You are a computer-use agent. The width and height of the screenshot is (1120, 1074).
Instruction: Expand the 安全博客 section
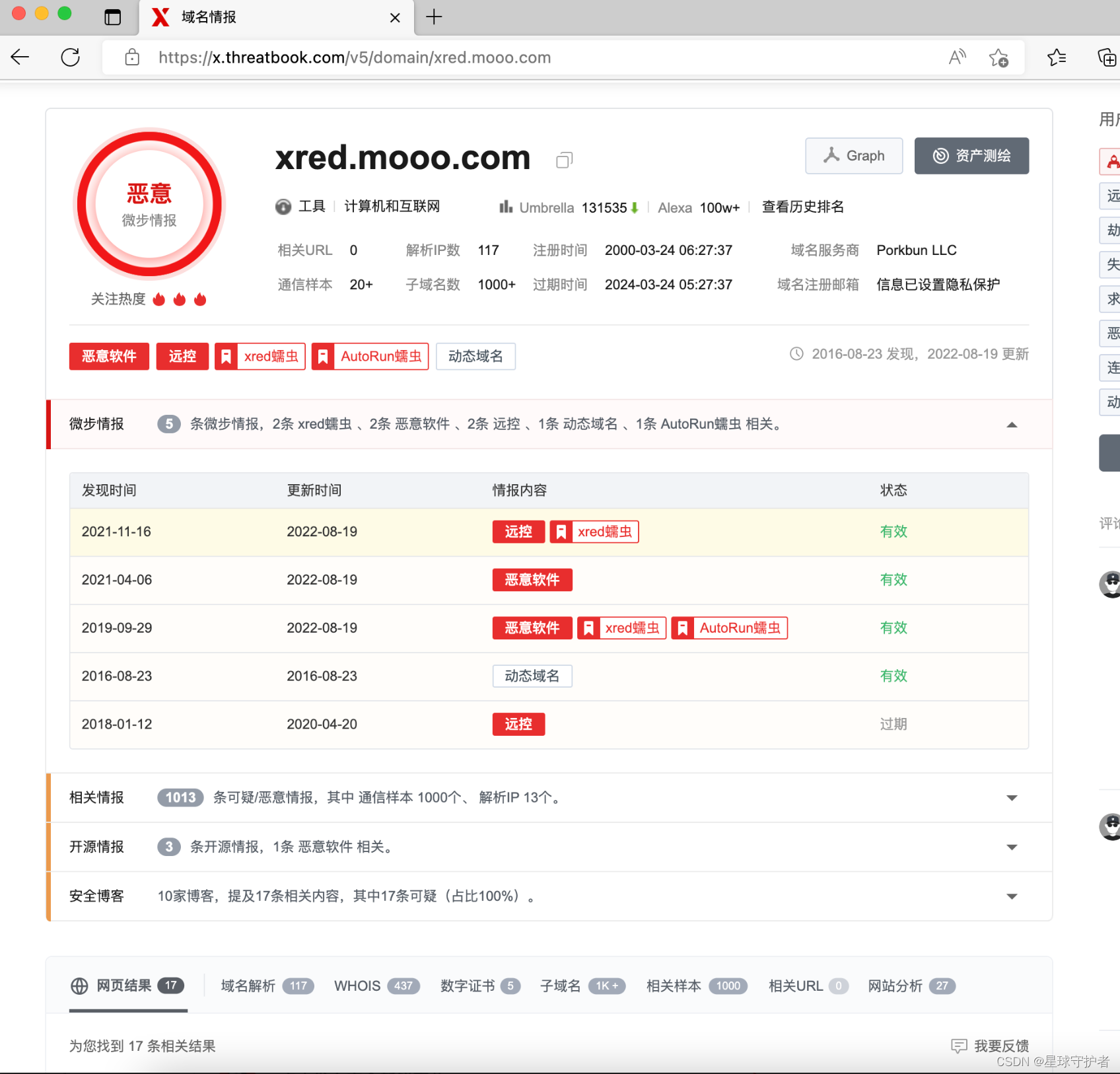tap(1012, 896)
